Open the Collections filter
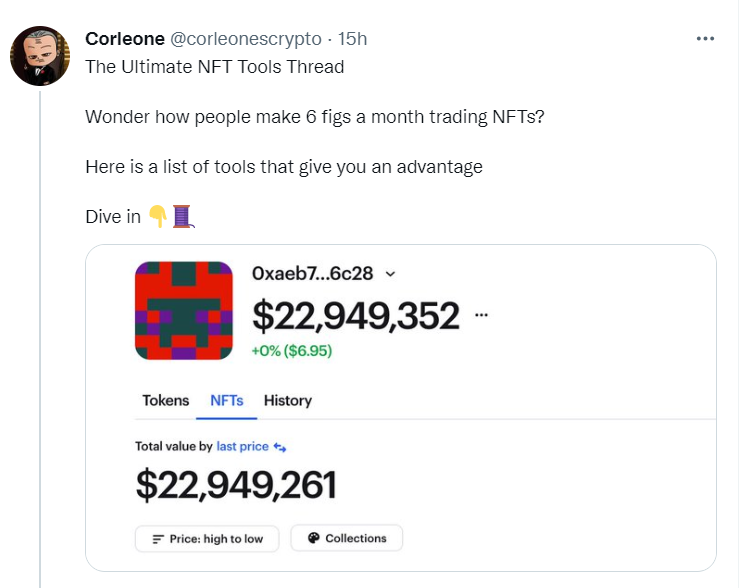 click(346, 538)
